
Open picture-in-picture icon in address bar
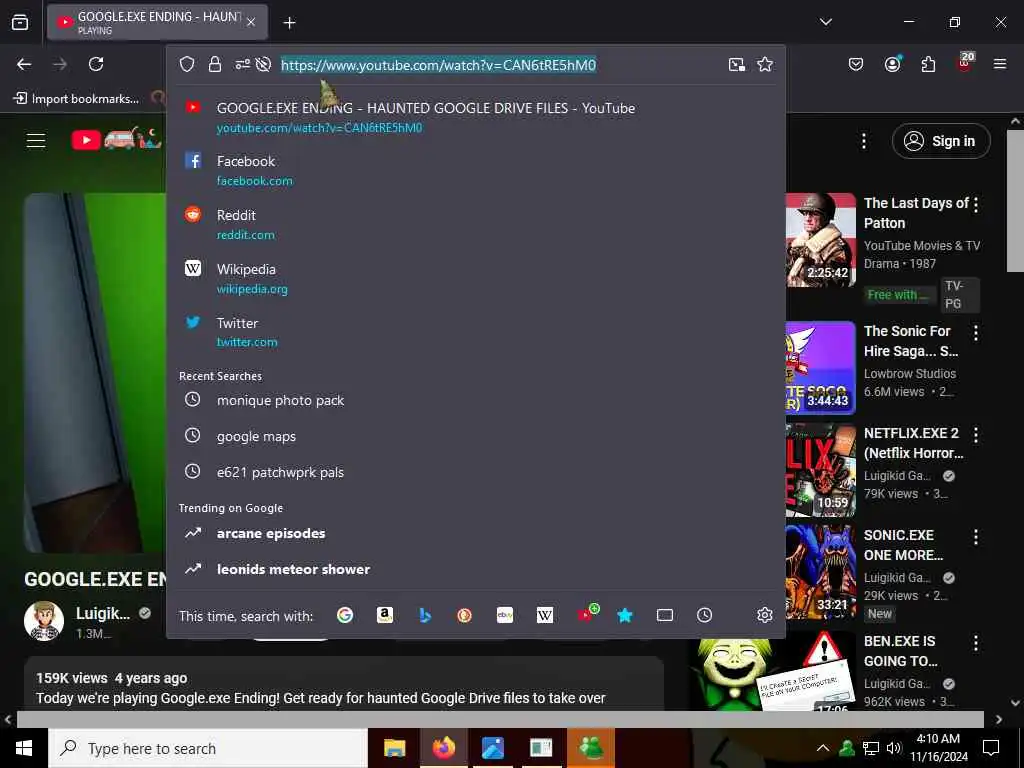pyautogui.click(x=737, y=64)
